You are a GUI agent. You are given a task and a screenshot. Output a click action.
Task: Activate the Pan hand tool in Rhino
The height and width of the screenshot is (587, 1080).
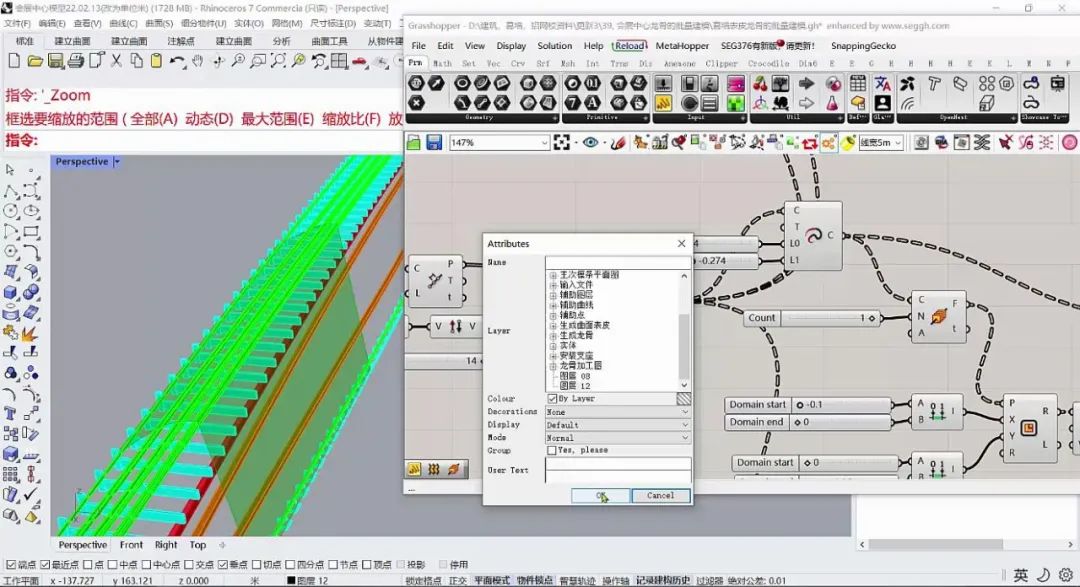(x=198, y=61)
